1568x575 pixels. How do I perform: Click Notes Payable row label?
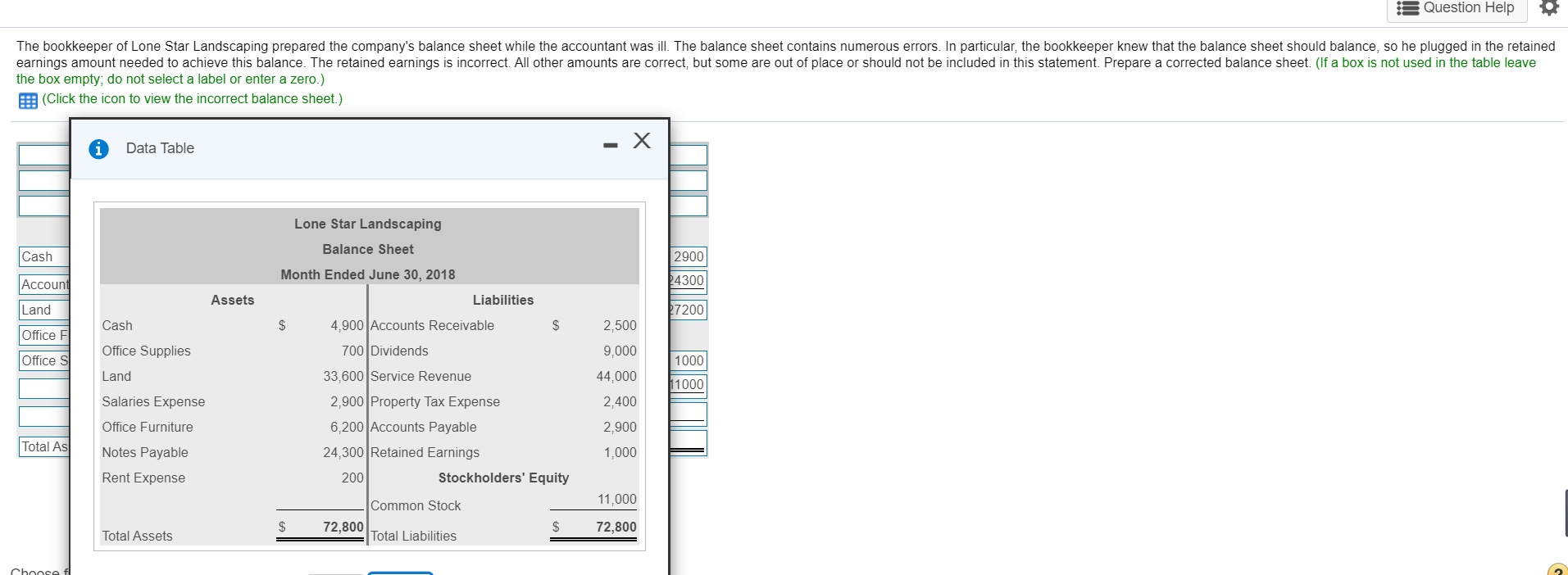[x=145, y=452]
